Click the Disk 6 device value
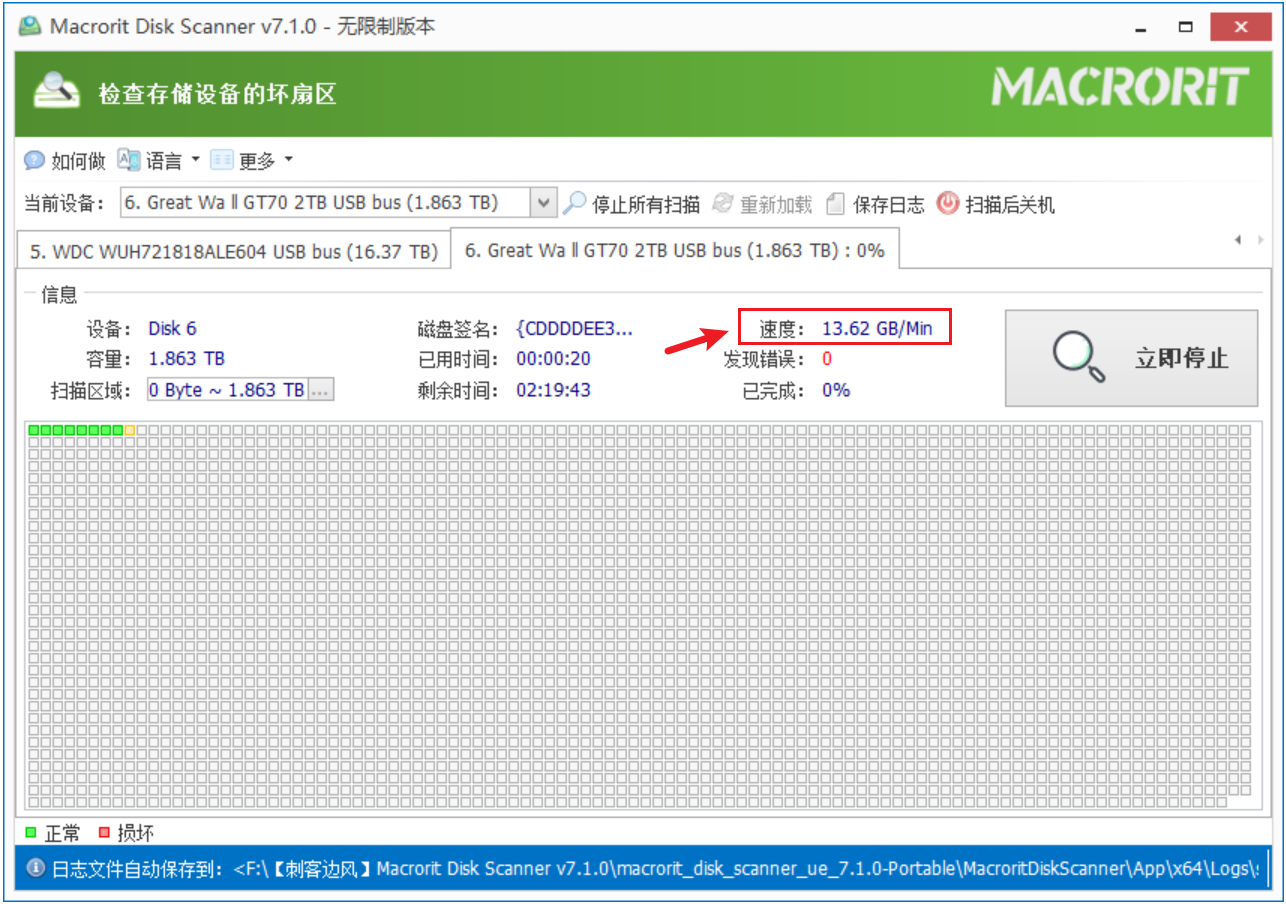This screenshot has height=904, width=1286. tap(173, 328)
